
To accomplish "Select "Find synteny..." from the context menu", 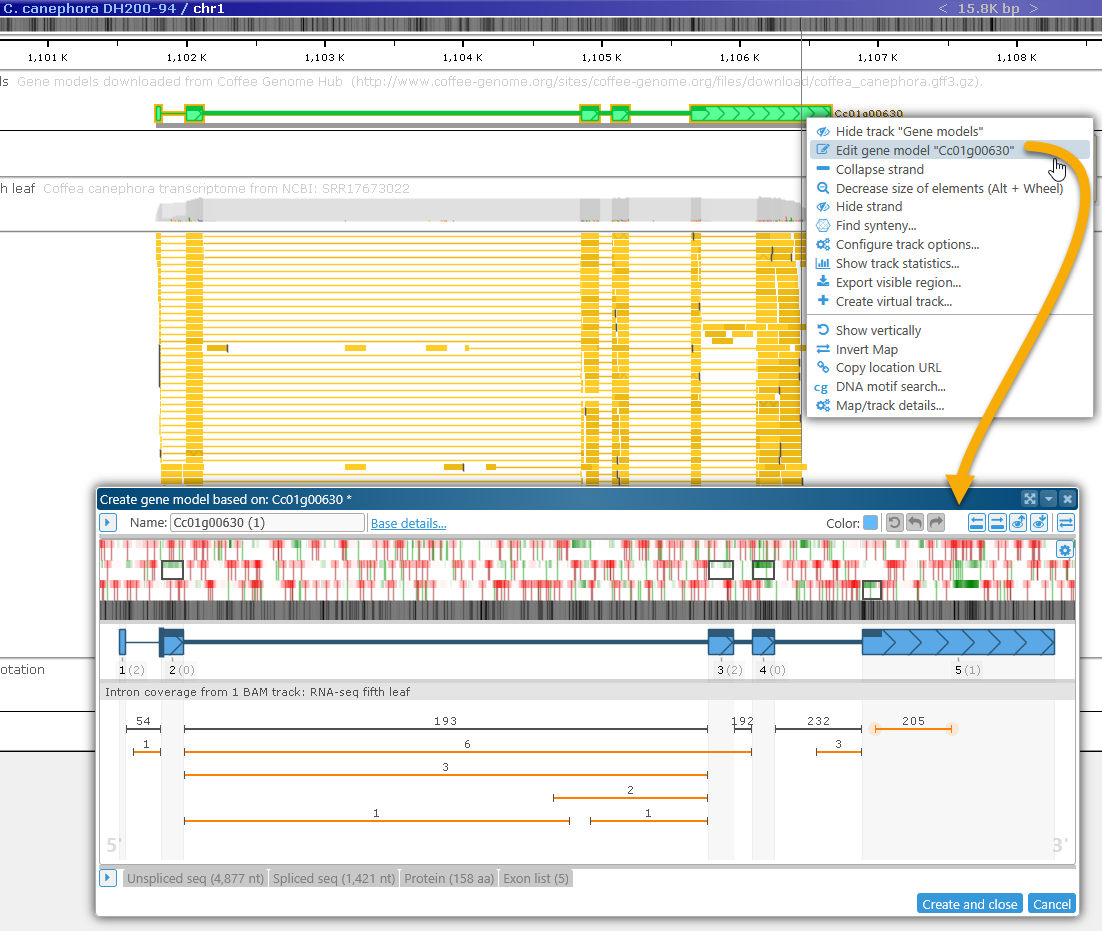I will point(875,226).
